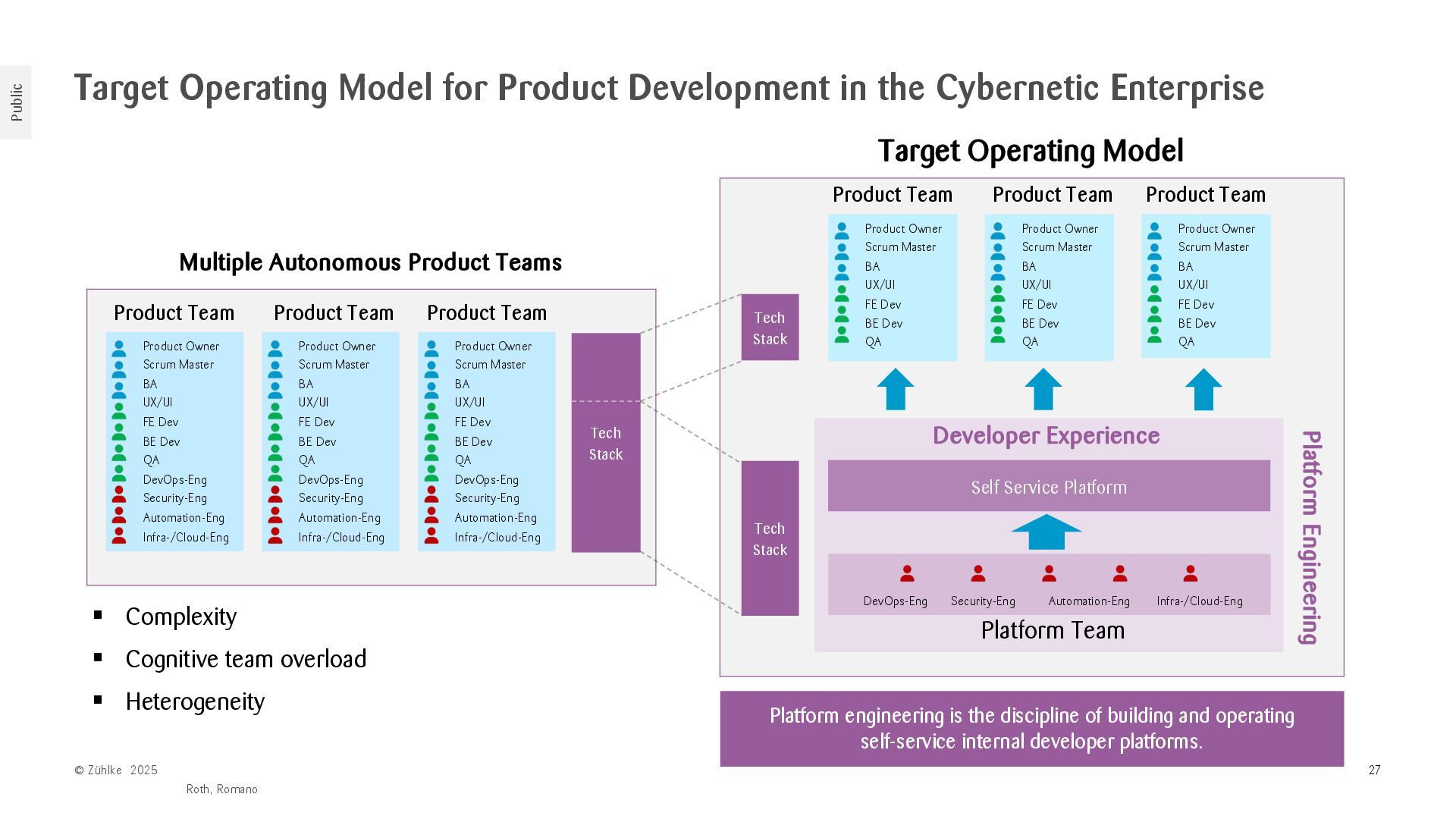Viewport: 1456px width, 819px height.
Task: Click the blue up arrow under the rightmost target Product Team
Action: 1203,390
